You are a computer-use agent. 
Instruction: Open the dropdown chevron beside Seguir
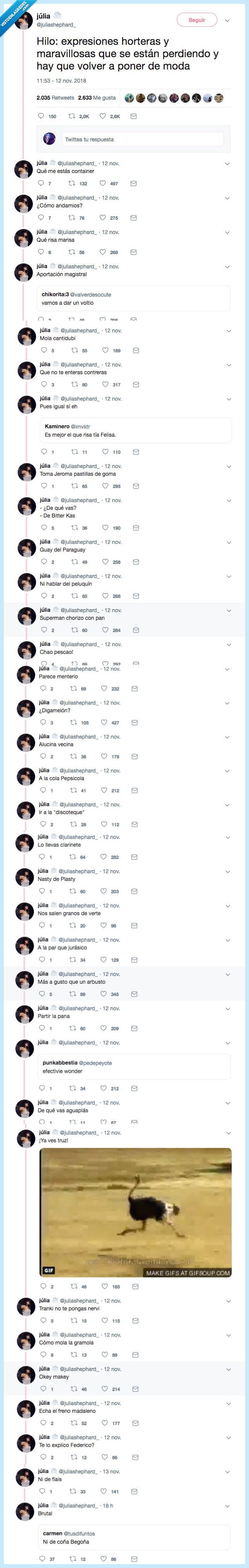coord(227,21)
